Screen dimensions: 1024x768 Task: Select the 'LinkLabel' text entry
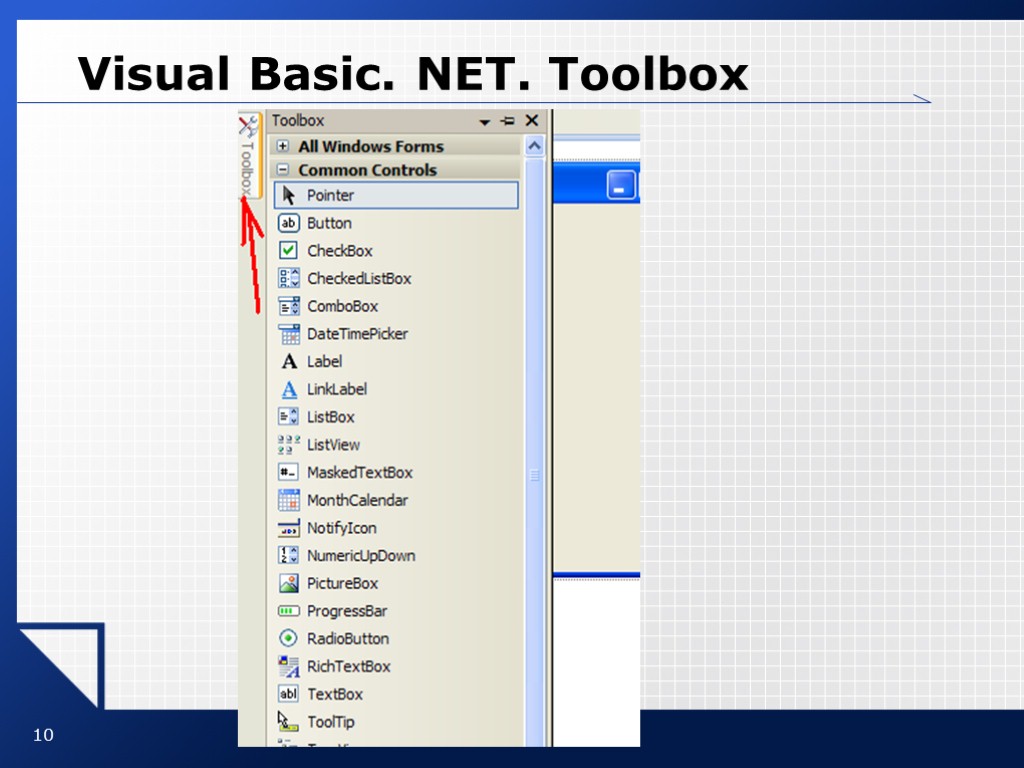click(x=337, y=389)
